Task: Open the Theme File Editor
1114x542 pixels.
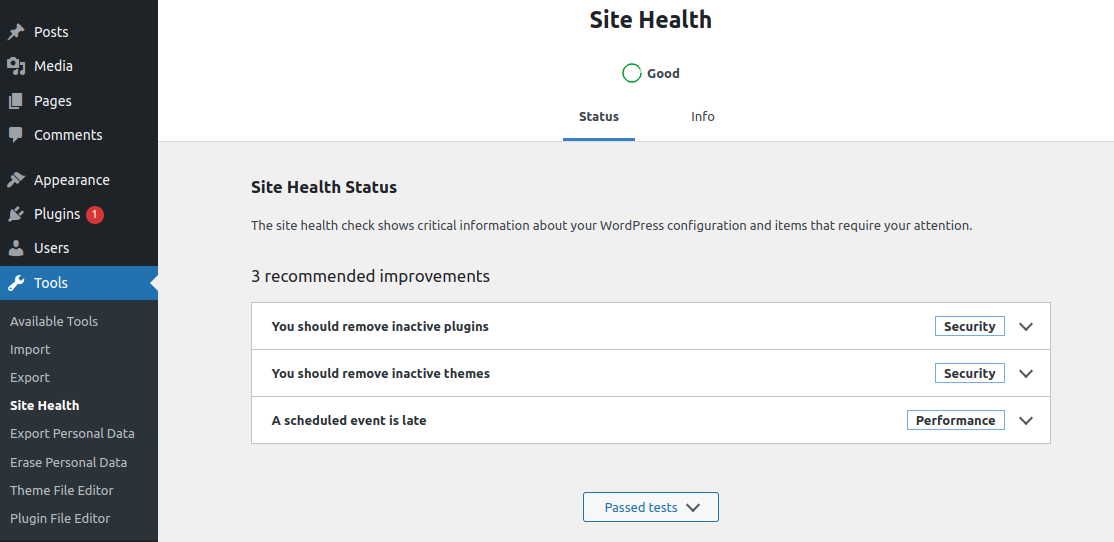Action: [x=62, y=491]
